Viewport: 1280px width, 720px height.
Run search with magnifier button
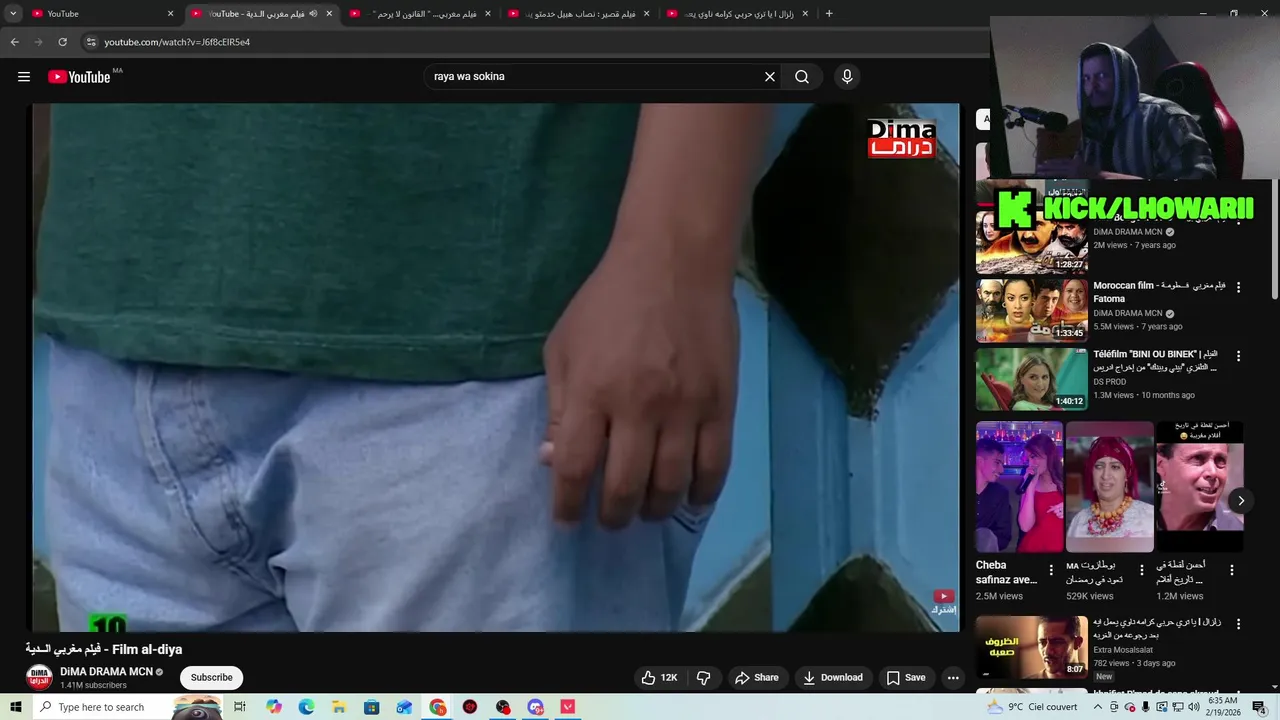pyautogui.click(x=802, y=77)
